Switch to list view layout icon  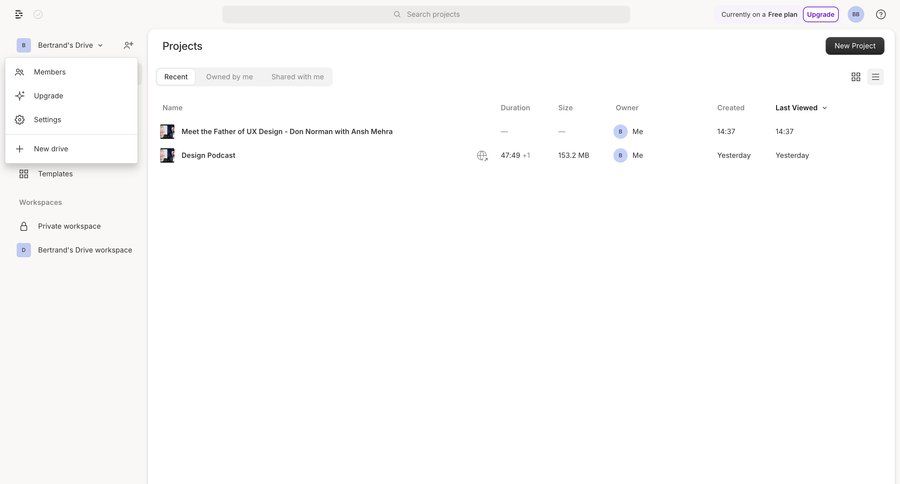(x=876, y=77)
